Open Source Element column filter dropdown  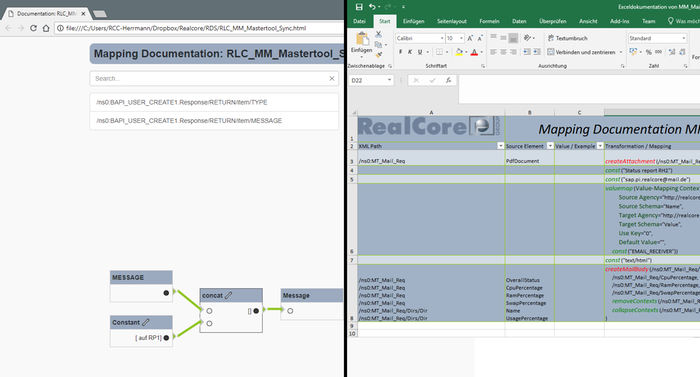pos(550,146)
